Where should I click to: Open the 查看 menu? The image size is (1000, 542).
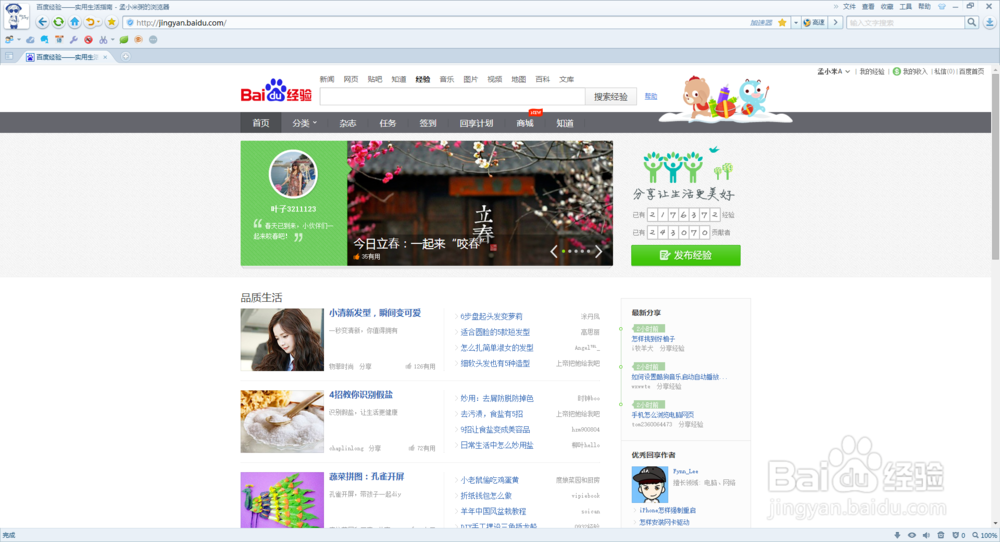(x=868, y=6)
